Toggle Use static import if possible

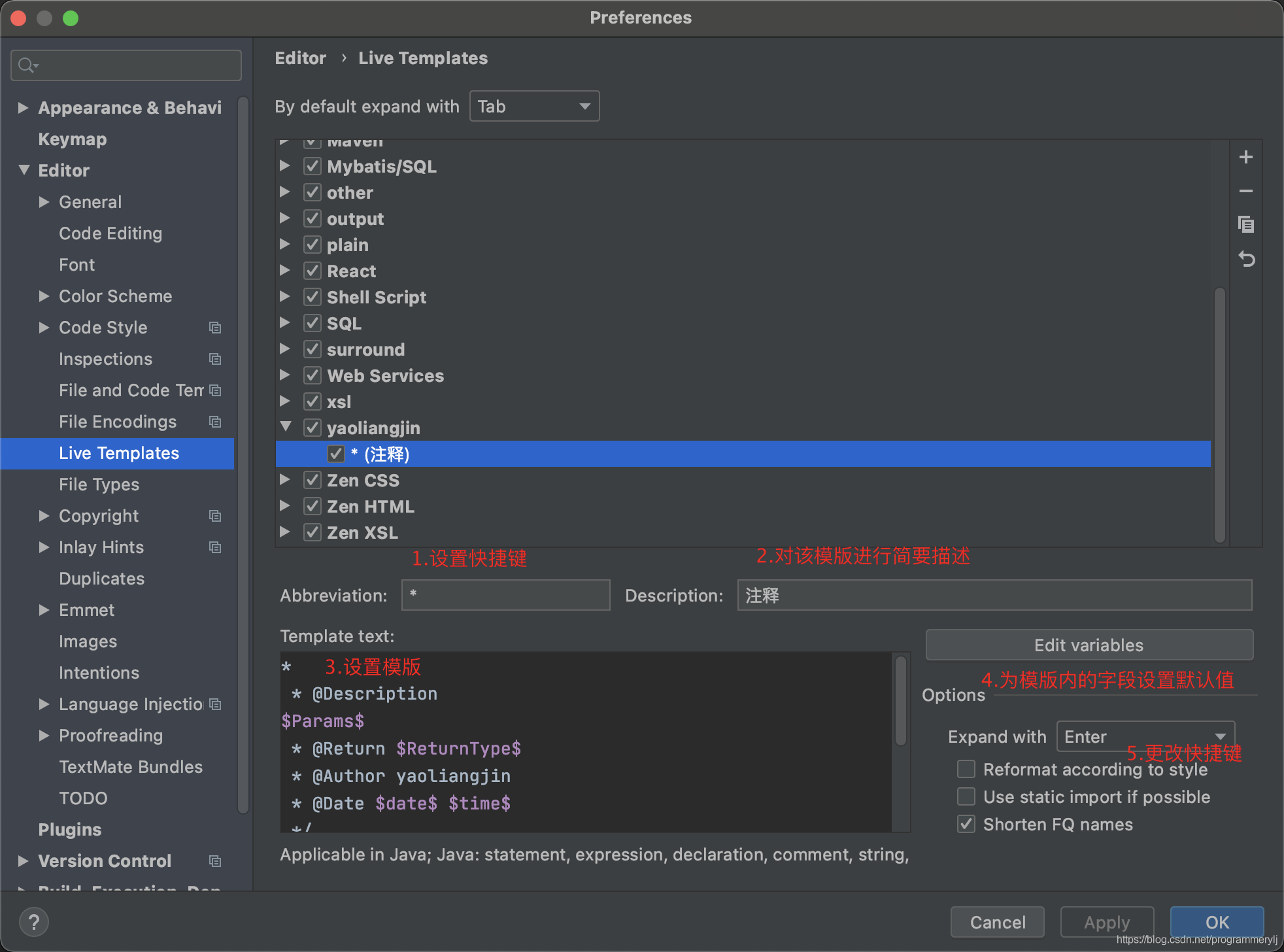(x=966, y=796)
